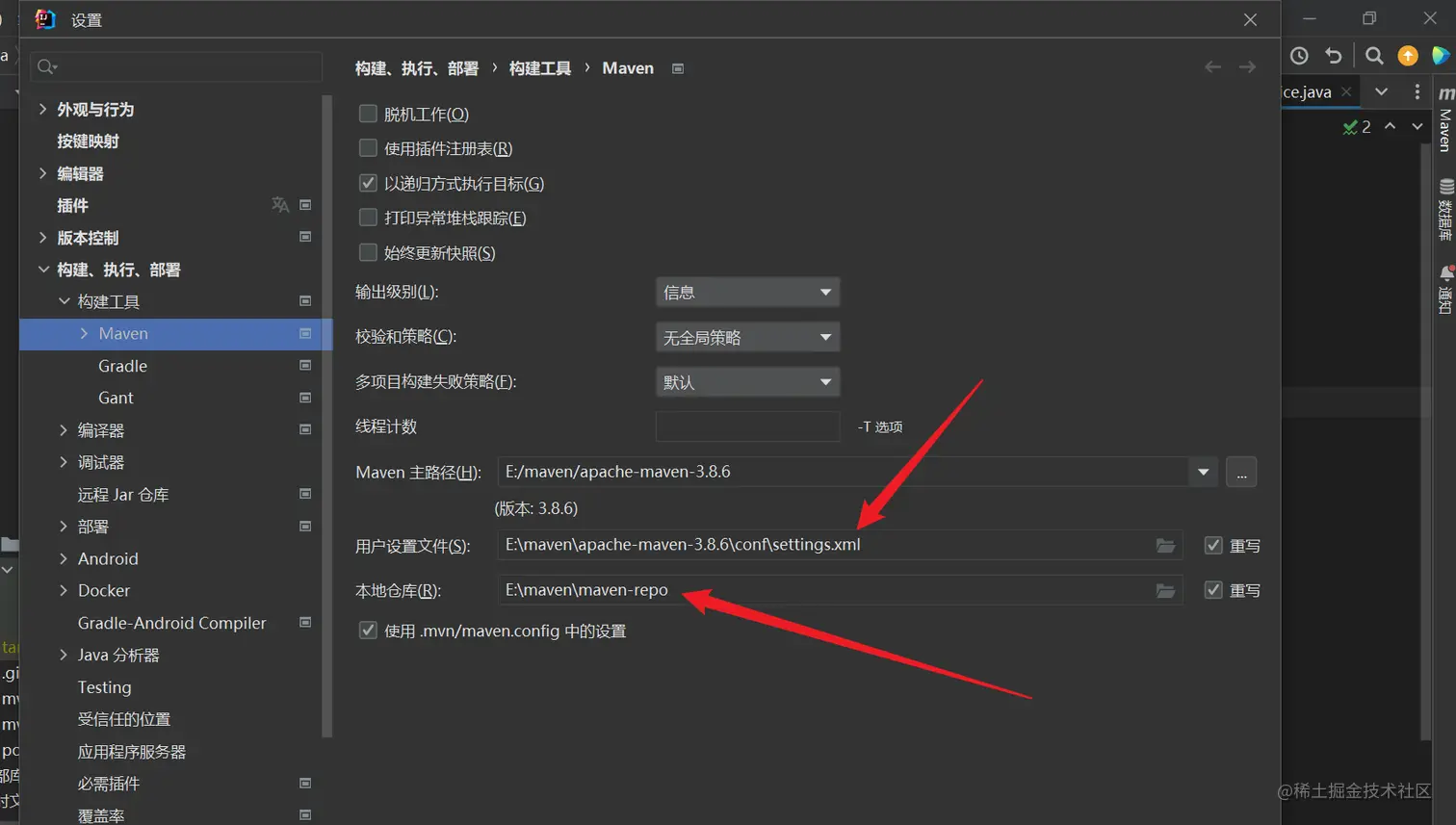Screen dimensions: 1456x825
Task: Click the translate icon beside 插件
Action: click(x=280, y=205)
